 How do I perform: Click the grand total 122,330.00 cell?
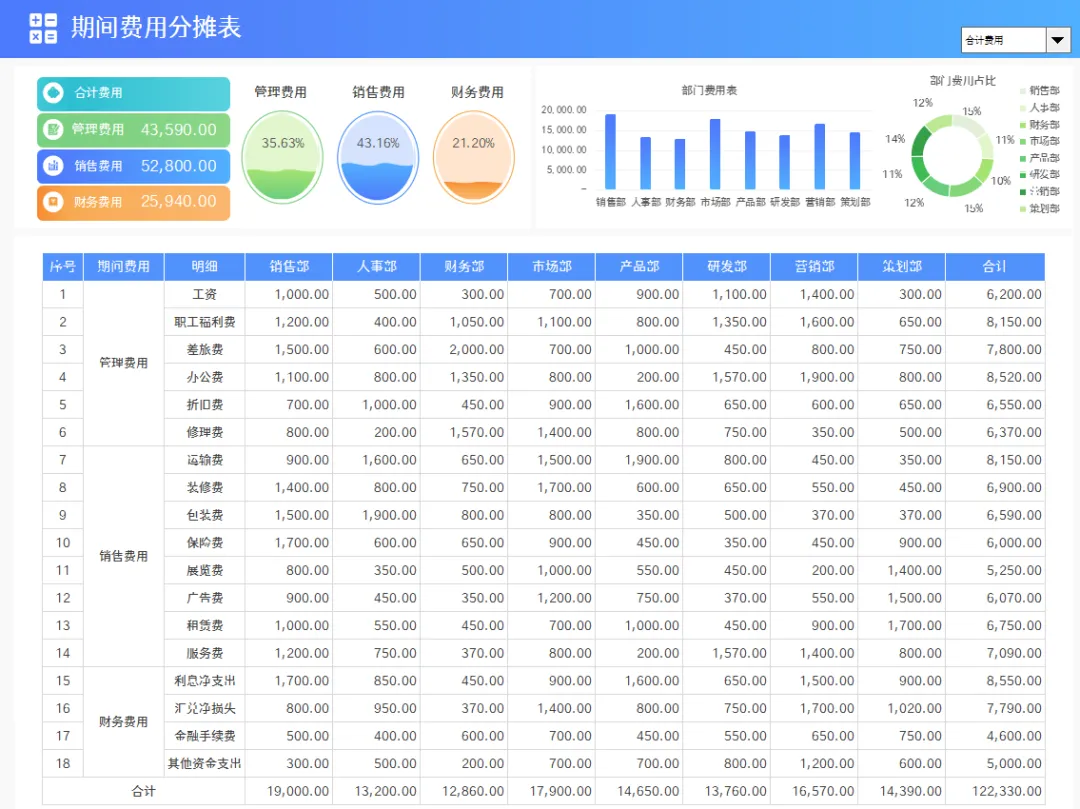click(995, 791)
